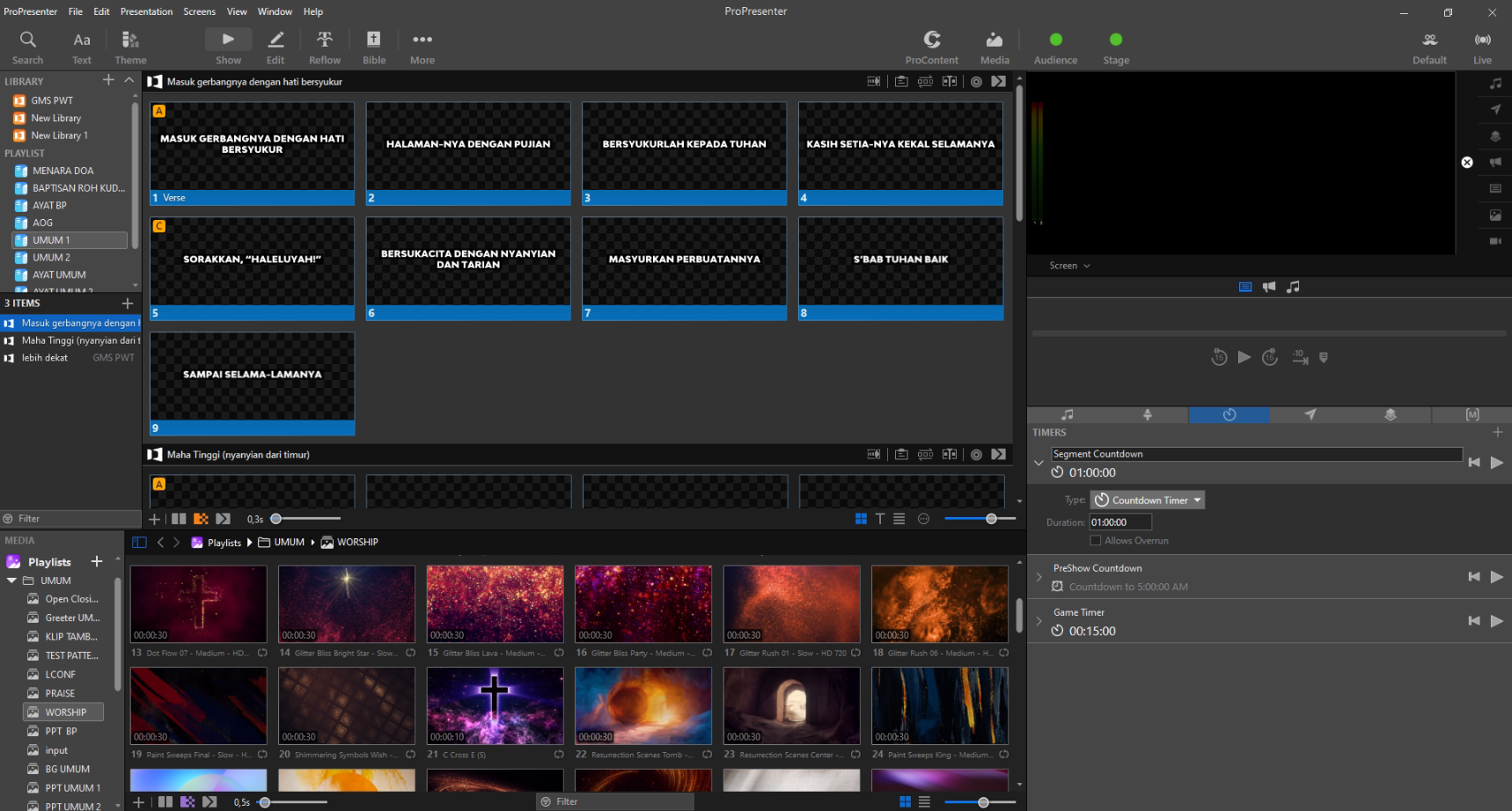This screenshot has width=1512, height=811.
Task: Open ProContent media library
Action: click(931, 46)
